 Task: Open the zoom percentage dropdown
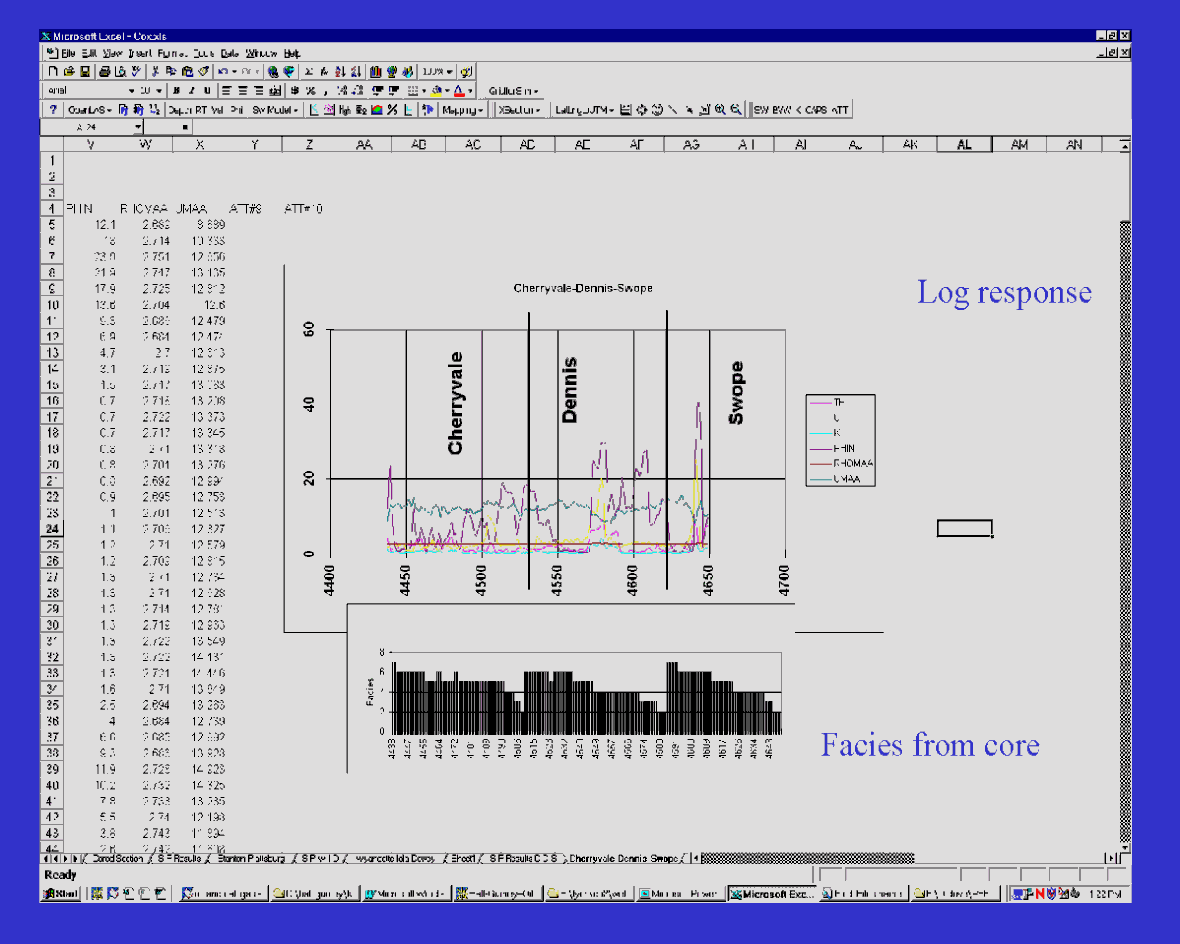click(450, 72)
